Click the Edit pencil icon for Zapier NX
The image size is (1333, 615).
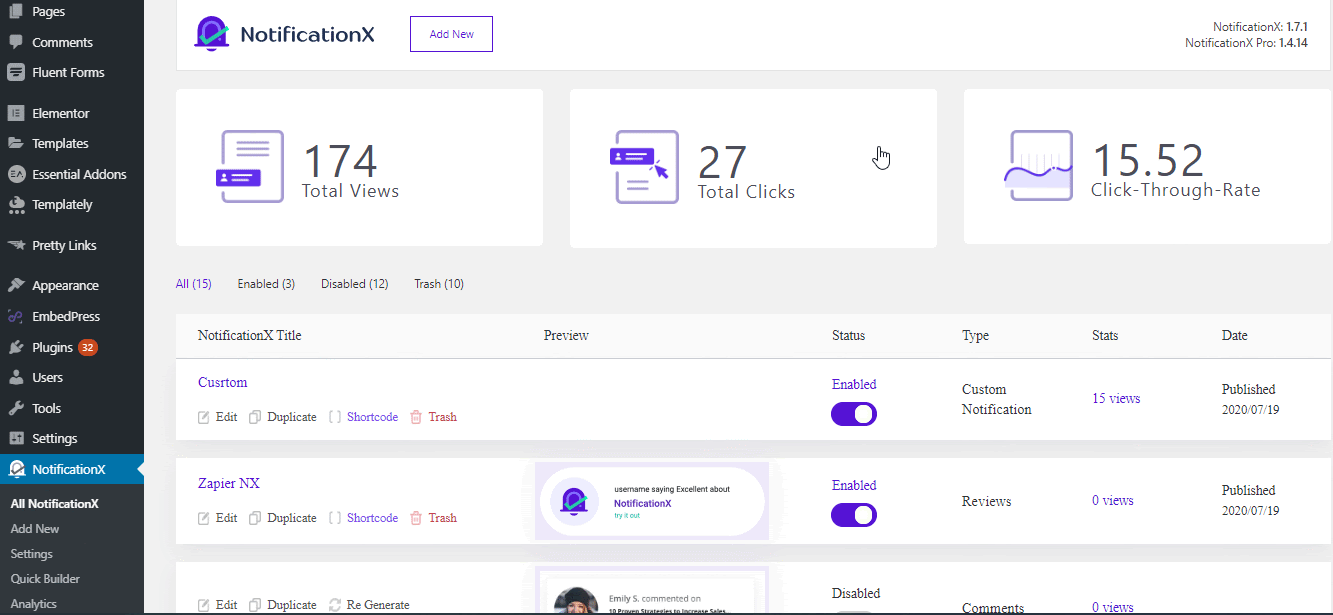tap(204, 518)
